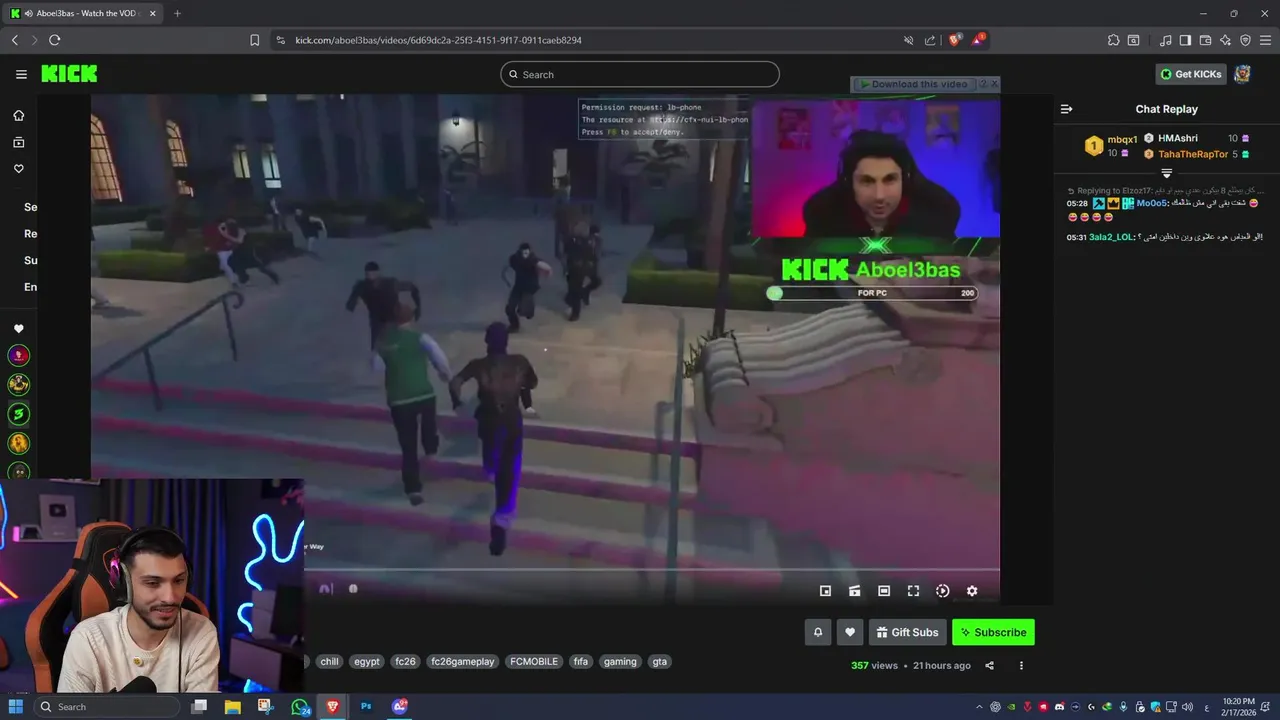Open the Windows Start menu
Image resolution: width=1280 pixels, height=720 pixels.
tap(15, 706)
